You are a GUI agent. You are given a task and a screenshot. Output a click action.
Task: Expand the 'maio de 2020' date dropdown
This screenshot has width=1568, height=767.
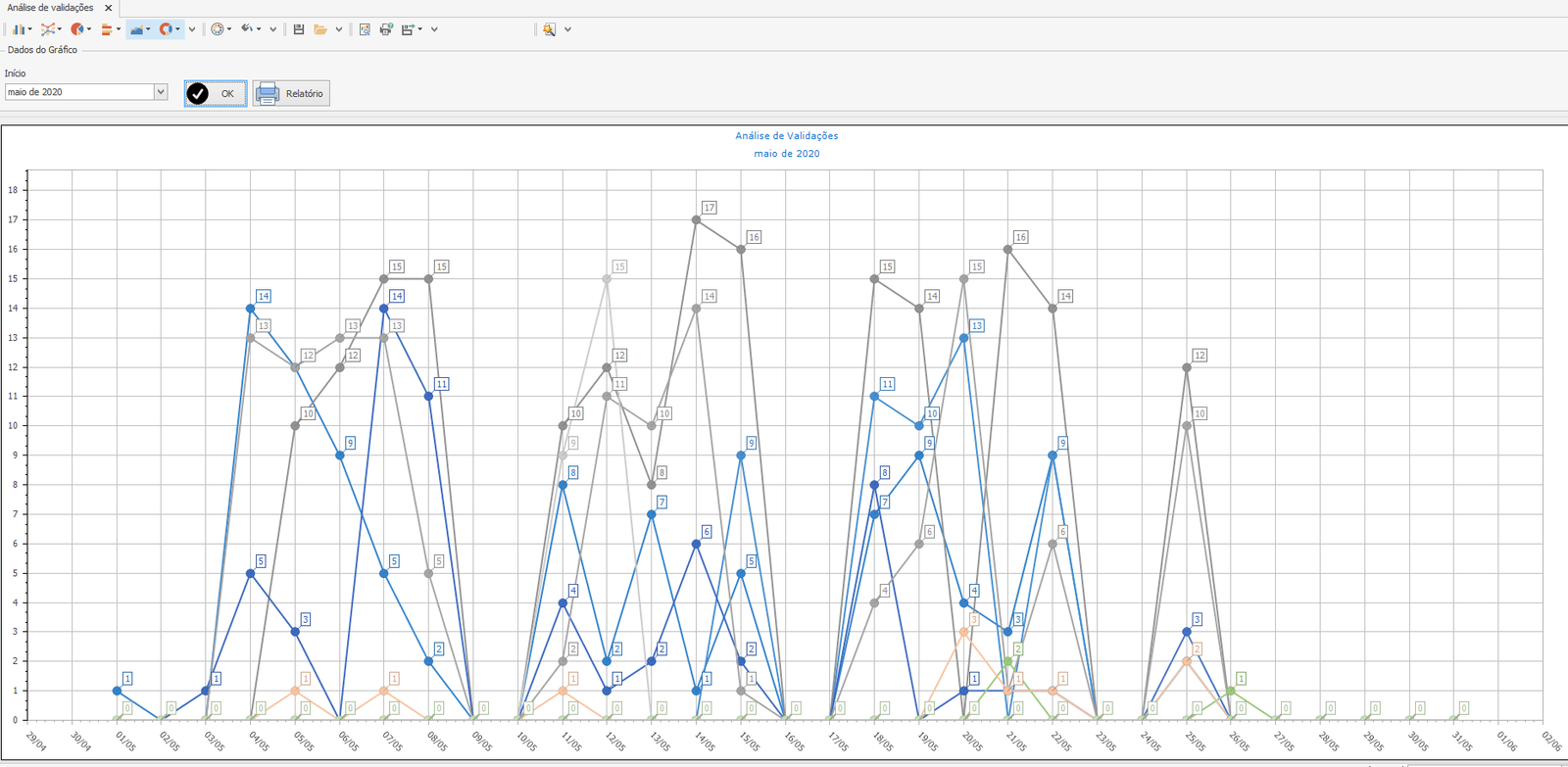161,92
